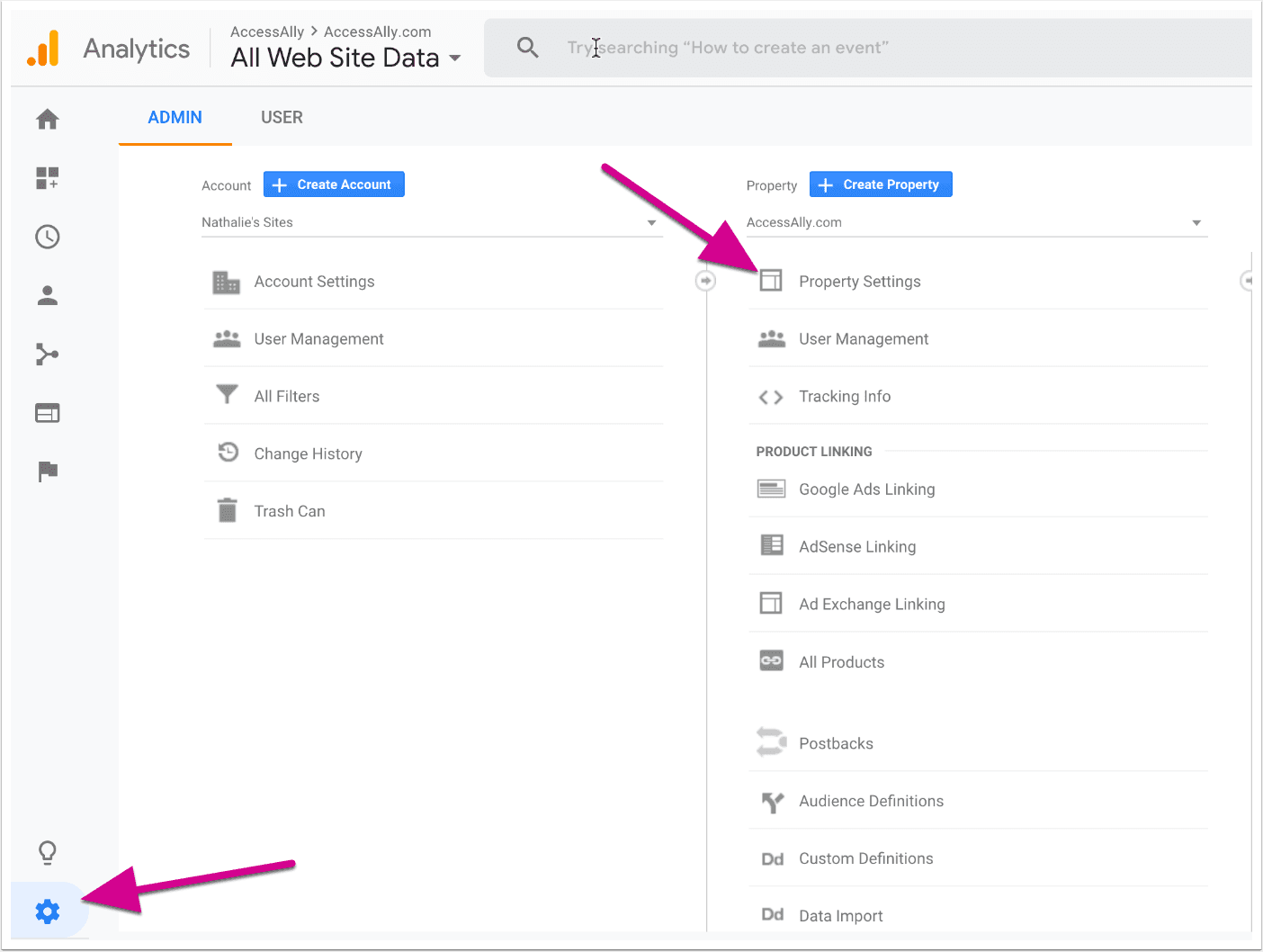
Task: Open Discover lightbulb icon in sidebar
Action: (48, 851)
